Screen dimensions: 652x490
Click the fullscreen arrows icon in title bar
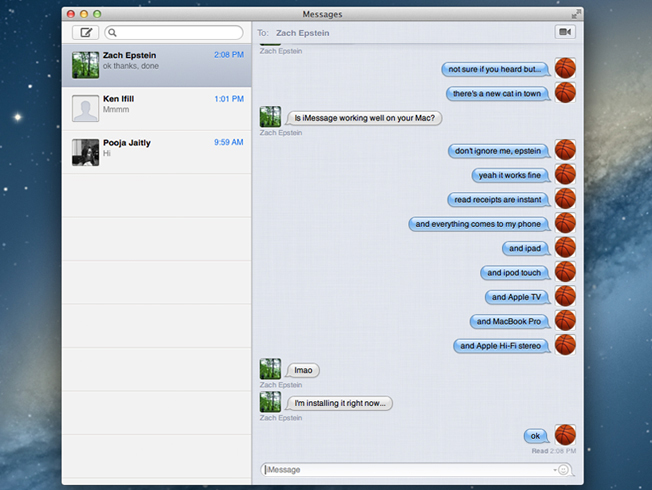click(575, 14)
